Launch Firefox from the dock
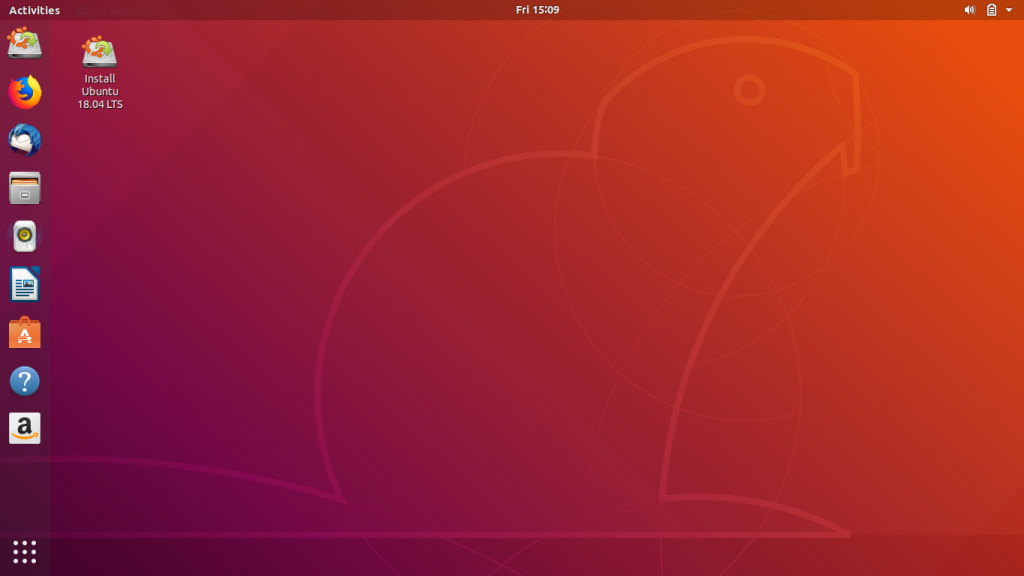The height and width of the screenshot is (576, 1024). tap(25, 92)
